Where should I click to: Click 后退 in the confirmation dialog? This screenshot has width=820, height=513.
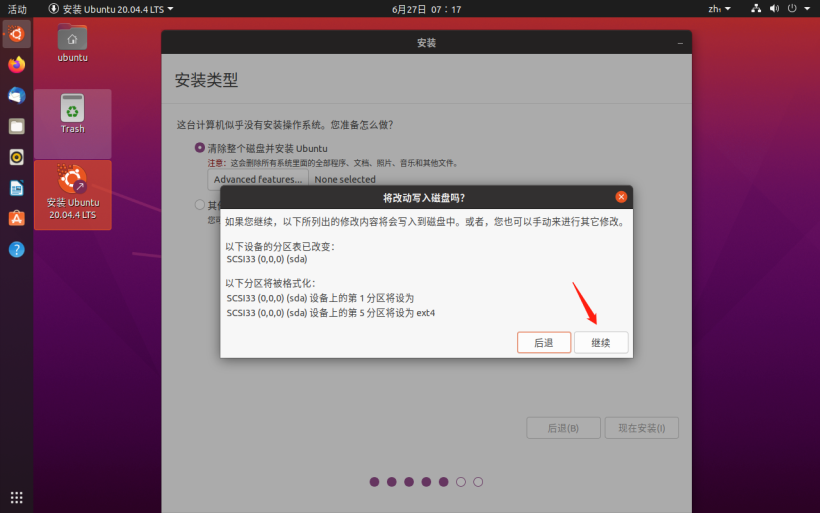coord(543,342)
